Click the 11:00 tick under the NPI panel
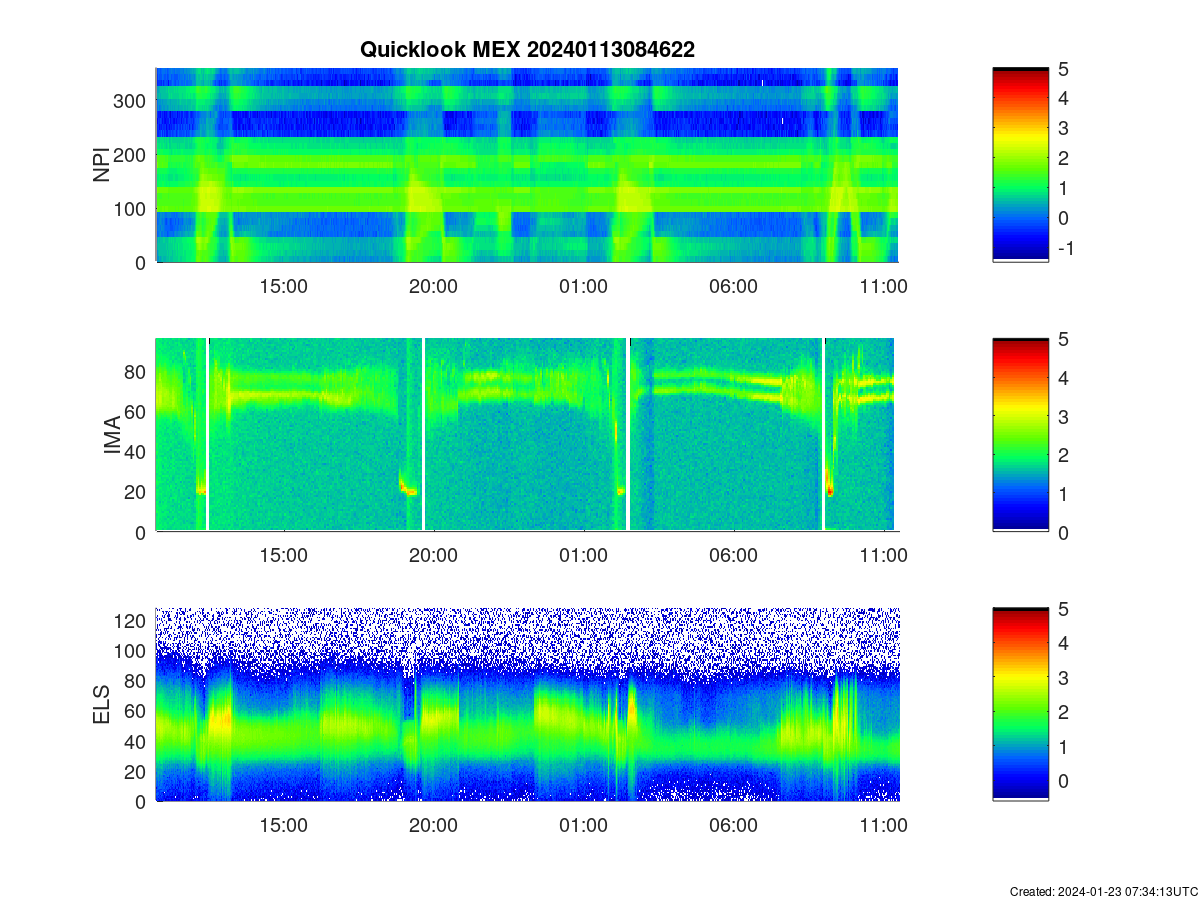1200x900 pixels. coord(883,286)
